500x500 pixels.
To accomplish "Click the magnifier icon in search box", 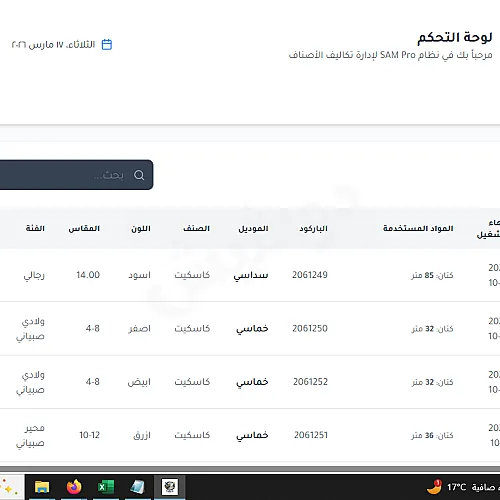I will (x=139, y=175).
